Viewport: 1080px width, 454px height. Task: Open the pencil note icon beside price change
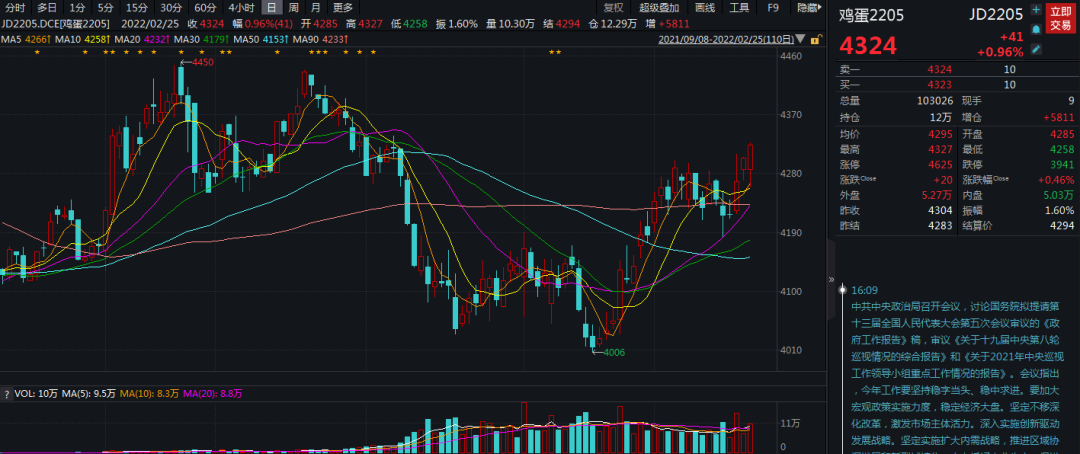[1036, 49]
